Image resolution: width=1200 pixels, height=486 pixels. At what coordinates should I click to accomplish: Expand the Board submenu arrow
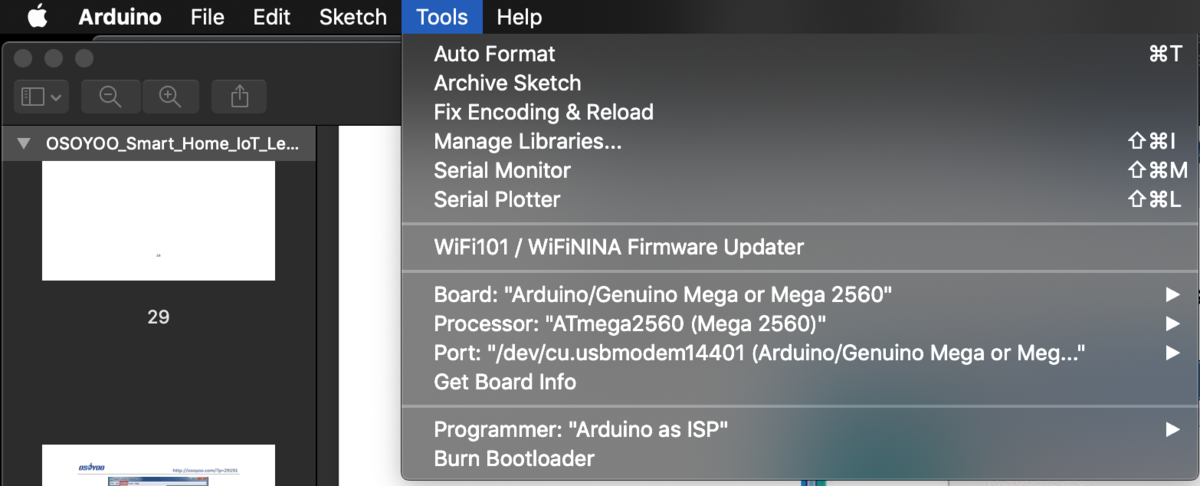[1172, 295]
